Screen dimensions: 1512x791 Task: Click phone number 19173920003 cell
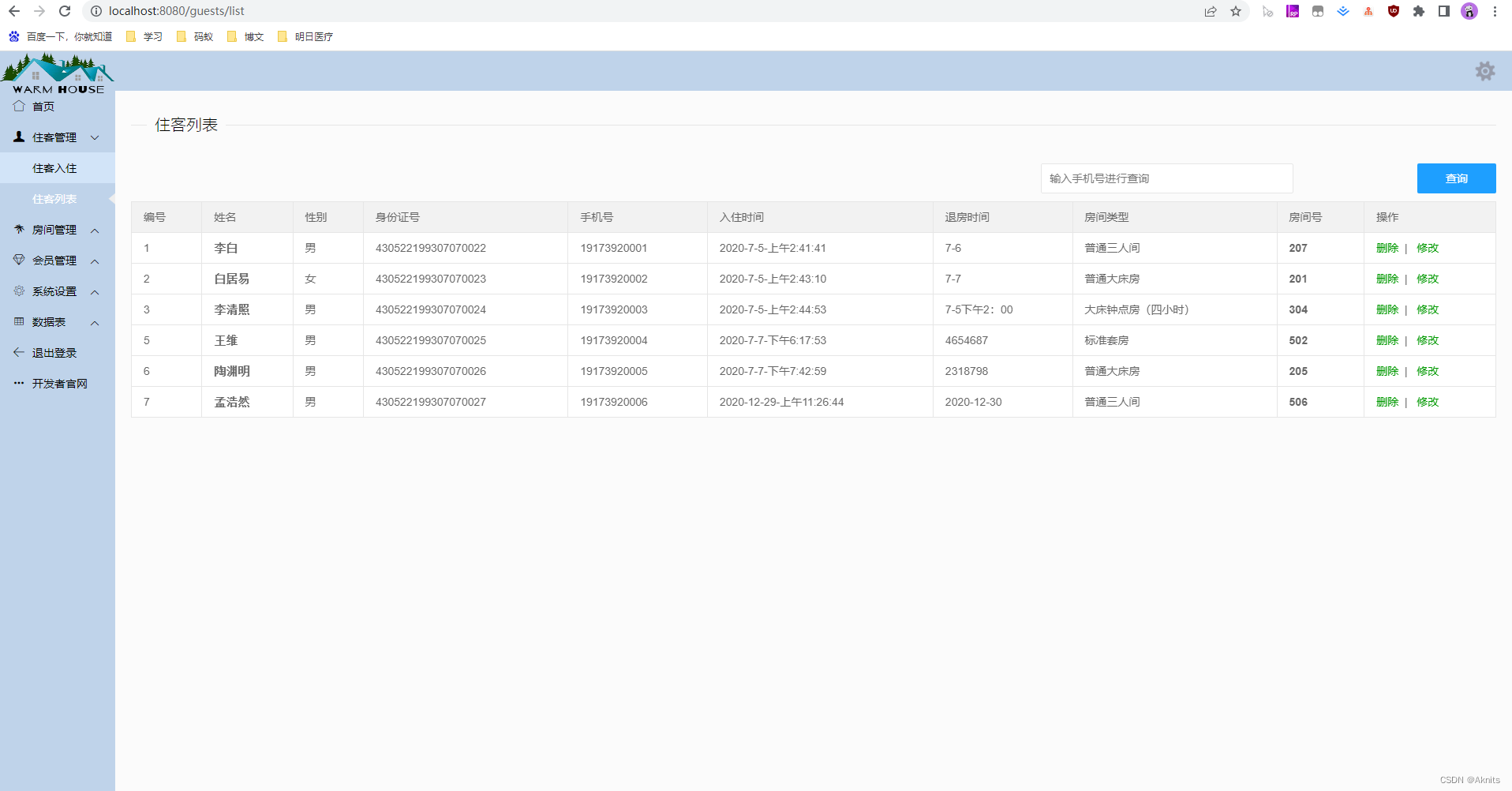[x=638, y=309]
